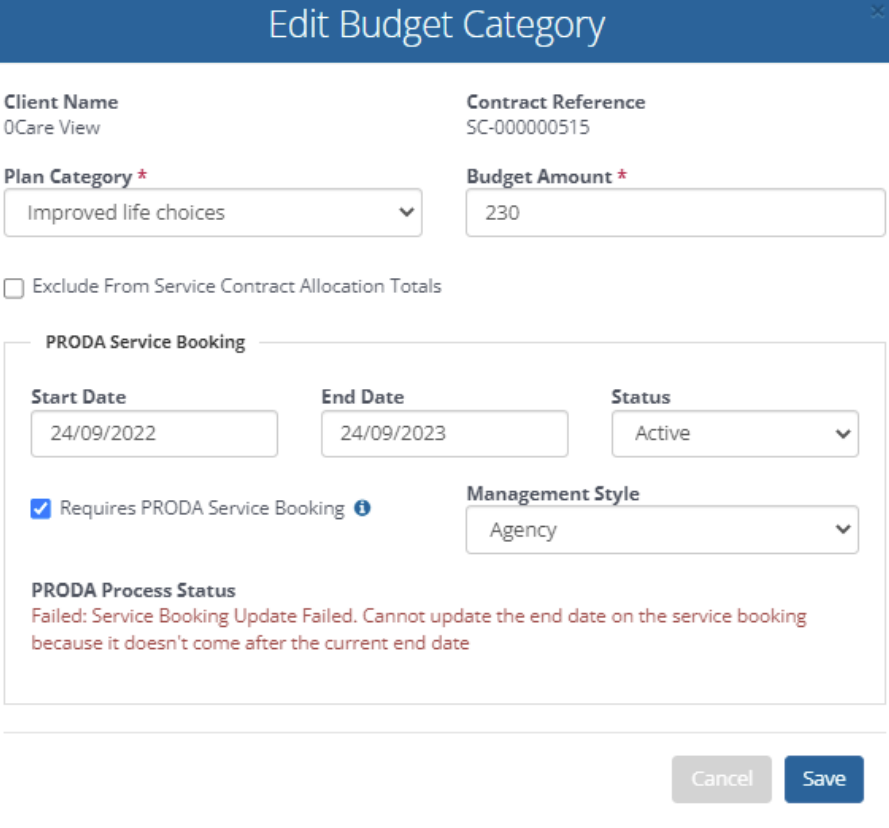Tick Exclude From Service Contract Allocation Totals checkbox
The width and height of the screenshot is (889, 828).
[14, 288]
